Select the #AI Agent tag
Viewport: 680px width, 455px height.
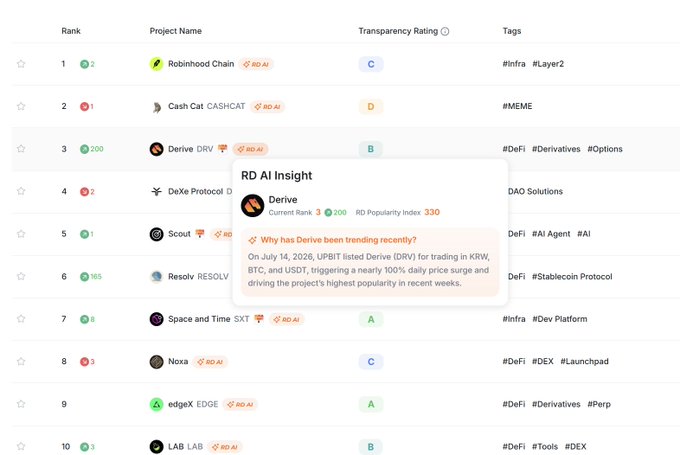[551, 234]
